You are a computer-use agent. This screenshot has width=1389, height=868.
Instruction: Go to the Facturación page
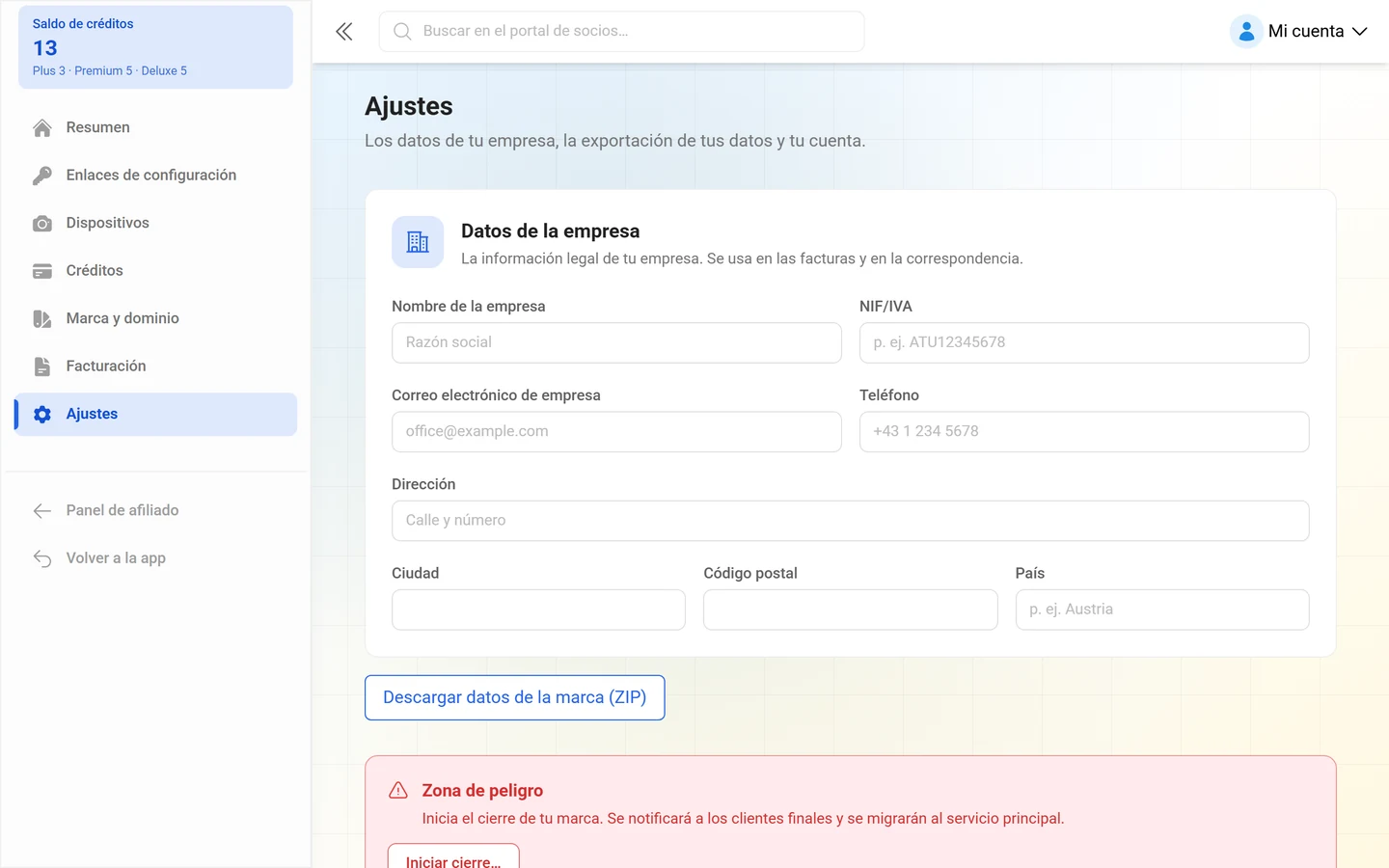coord(155,366)
